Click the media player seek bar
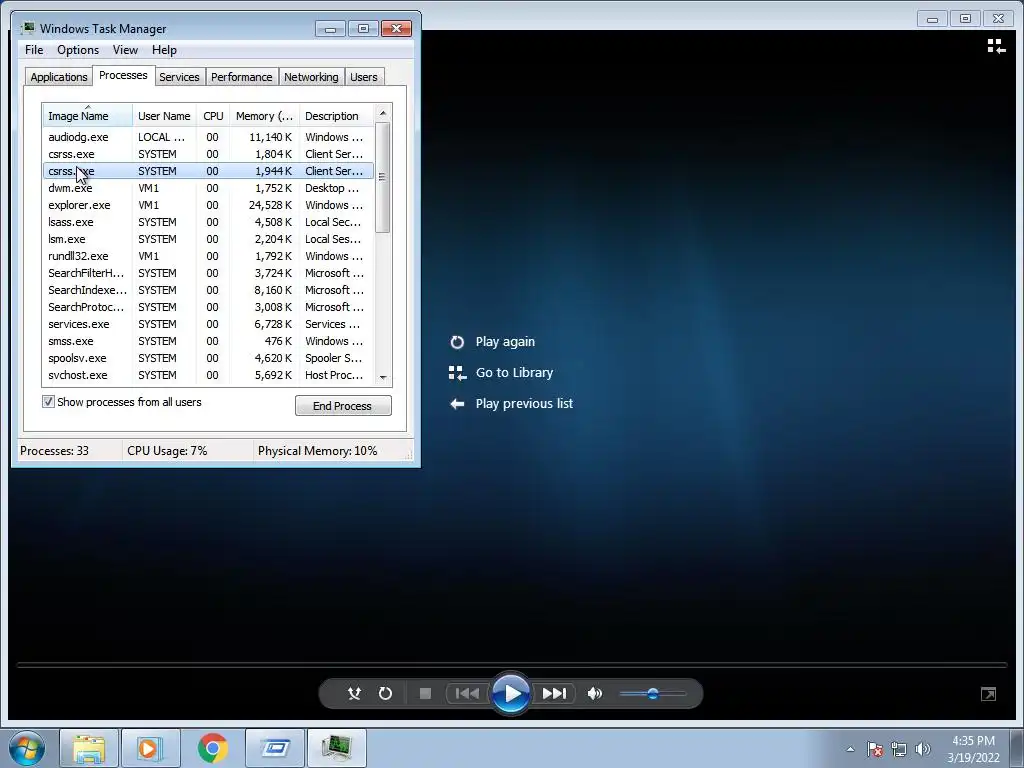 click(x=512, y=665)
